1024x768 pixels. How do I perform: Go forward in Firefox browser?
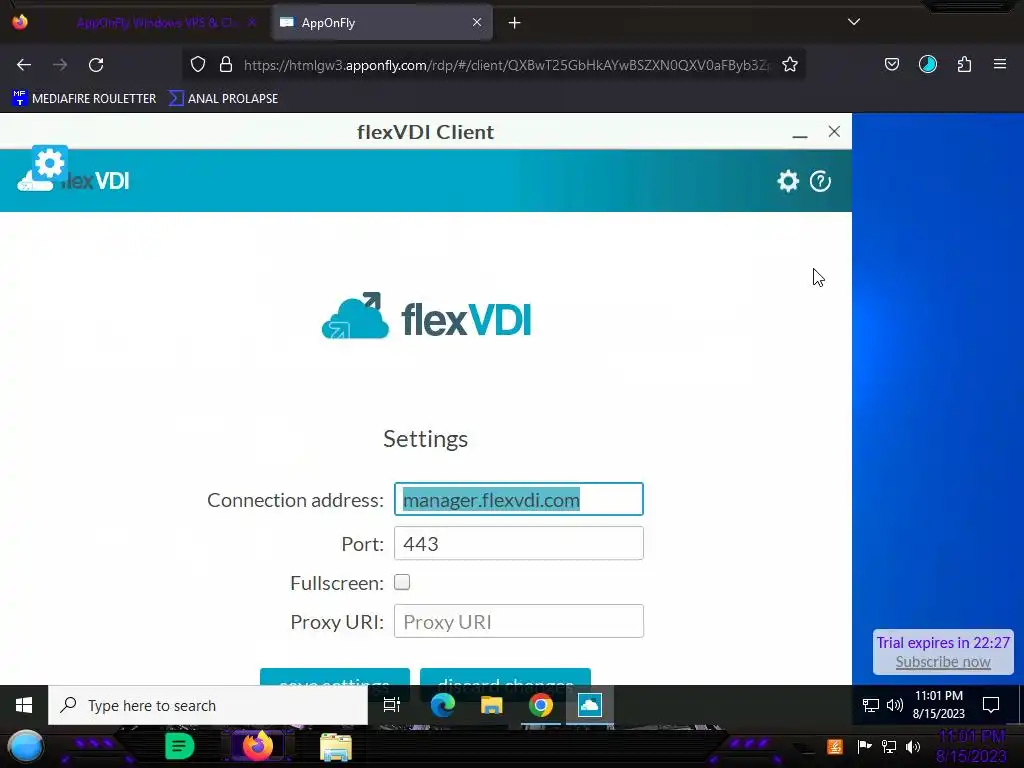click(x=60, y=65)
